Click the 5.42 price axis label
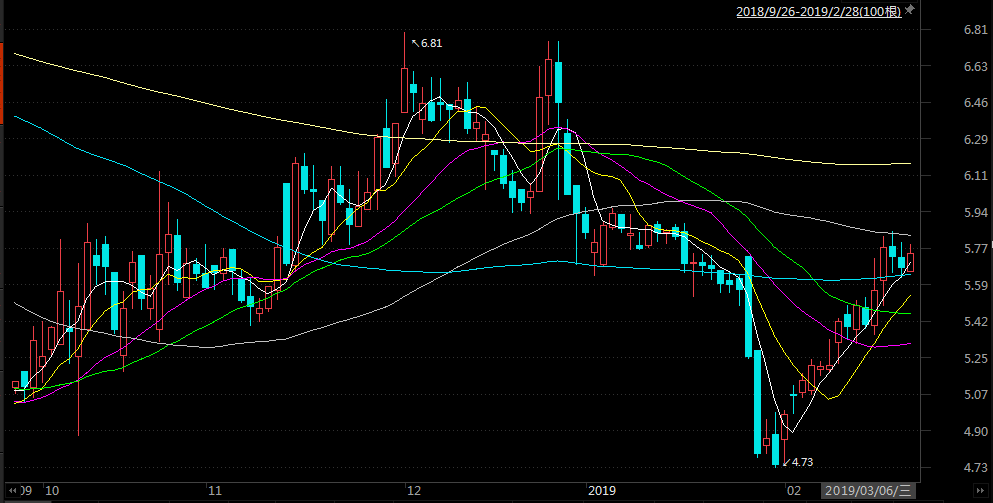993x503 pixels. (x=975, y=321)
